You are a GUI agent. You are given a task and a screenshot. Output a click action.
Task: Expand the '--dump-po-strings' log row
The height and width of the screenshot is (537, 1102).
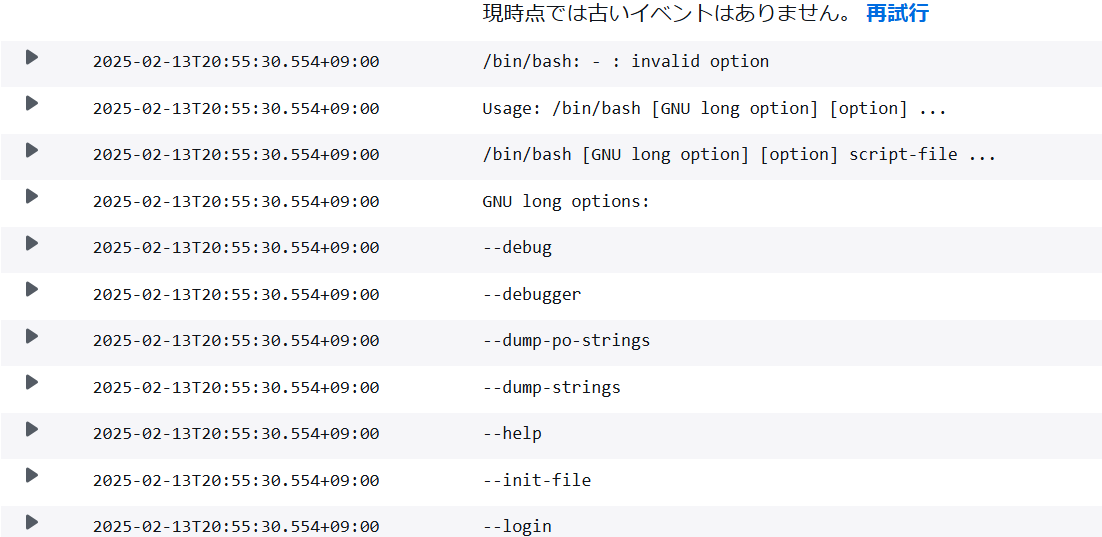tap(32, 336)
